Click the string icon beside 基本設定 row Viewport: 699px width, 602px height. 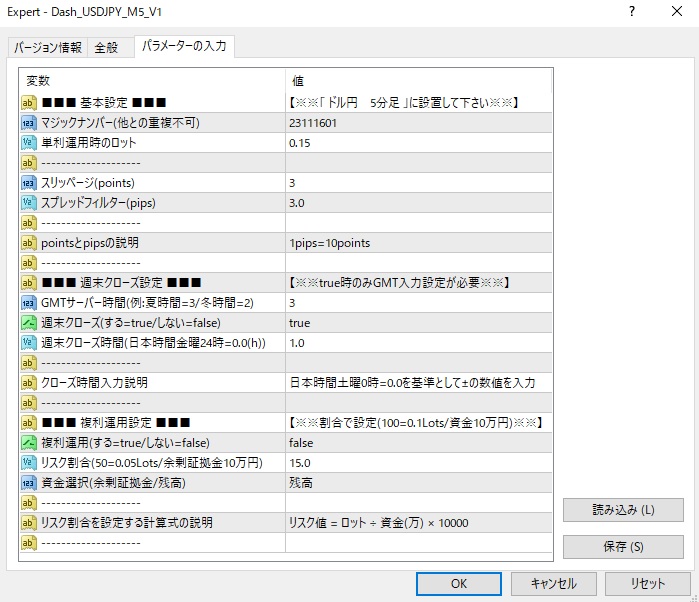[x=29, y=103]
